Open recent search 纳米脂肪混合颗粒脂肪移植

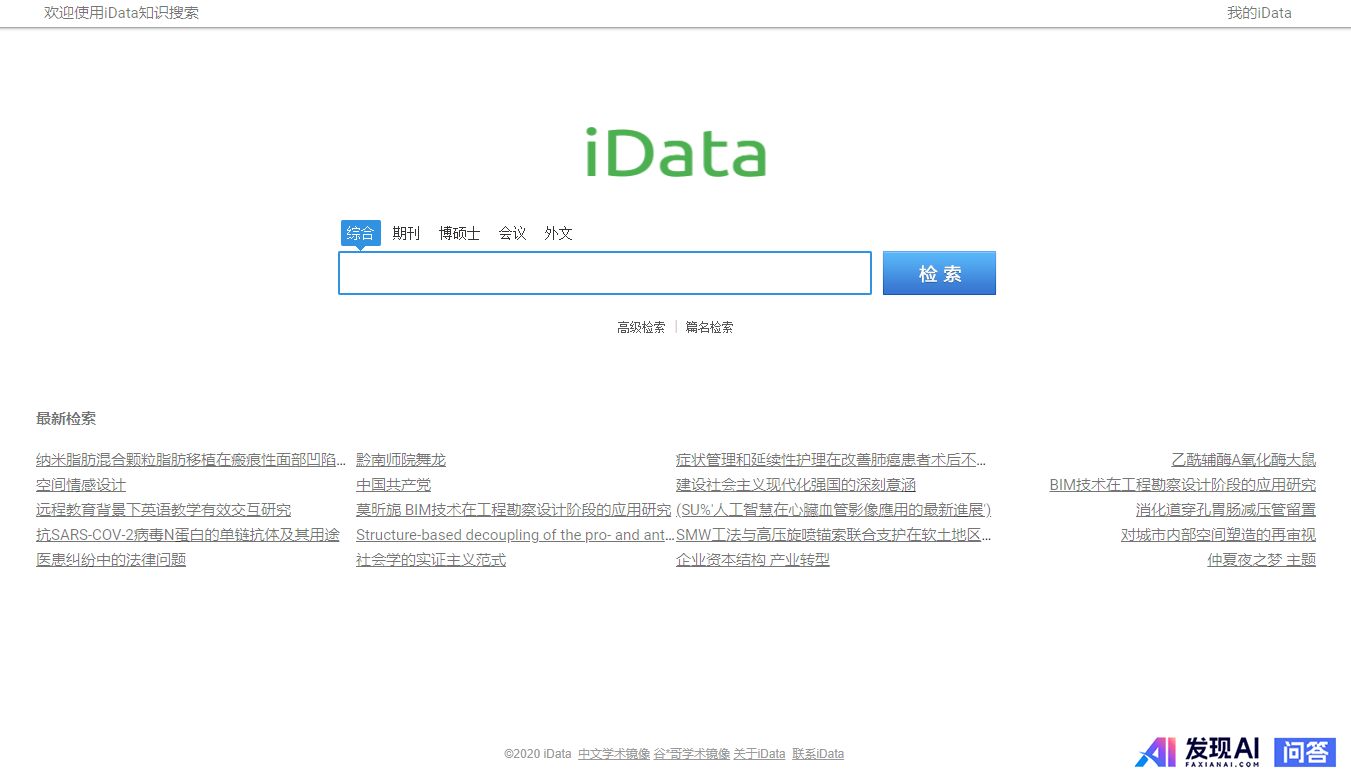(191, 460)
